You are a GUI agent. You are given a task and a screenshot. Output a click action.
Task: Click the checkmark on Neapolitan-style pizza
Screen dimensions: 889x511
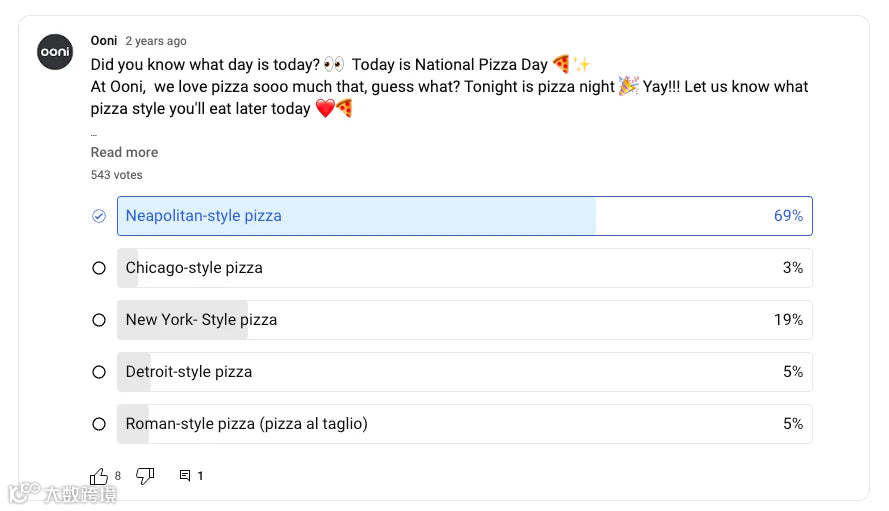click(x=99, y=216)
